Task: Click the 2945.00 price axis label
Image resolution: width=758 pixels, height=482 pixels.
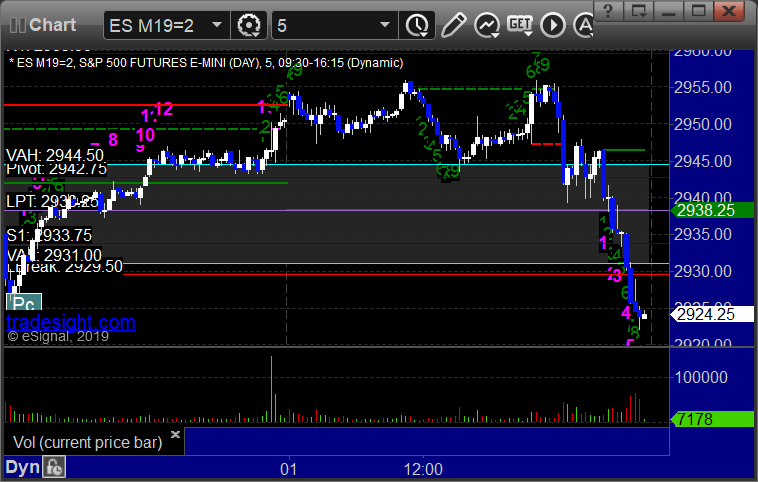Action: point(703,161)
